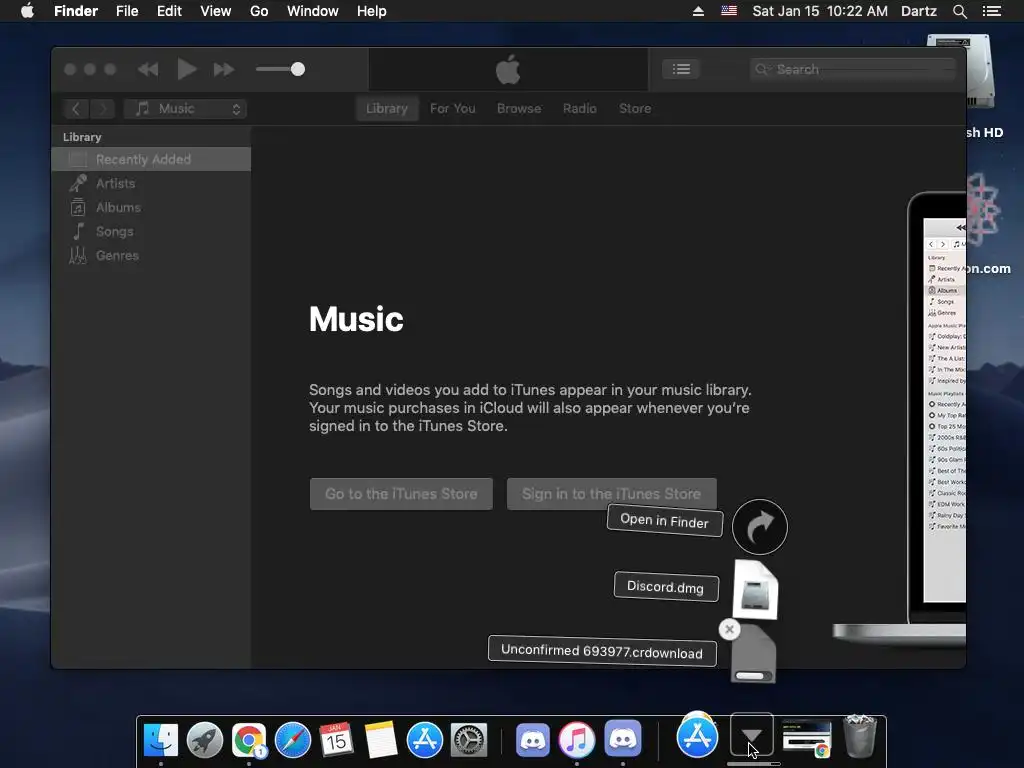The width and height of the screenshot is (1024, 768).
Task: Click the Open in Finder arrow icon
Action: point(760,527)
